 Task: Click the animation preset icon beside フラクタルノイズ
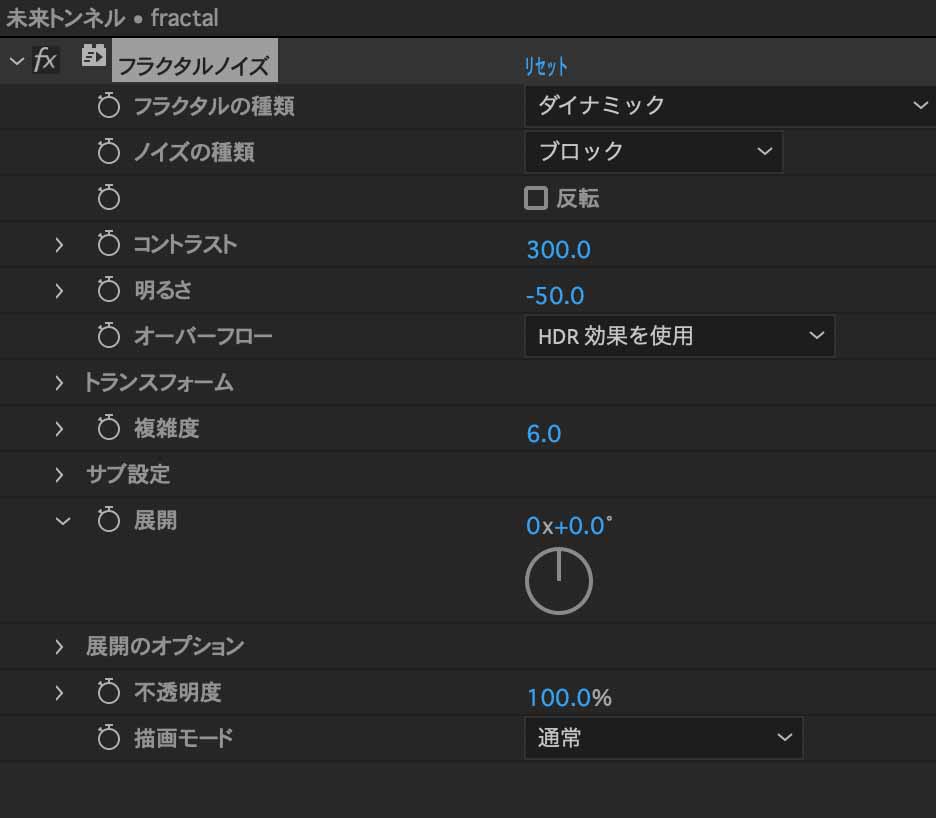click(93, 56)
